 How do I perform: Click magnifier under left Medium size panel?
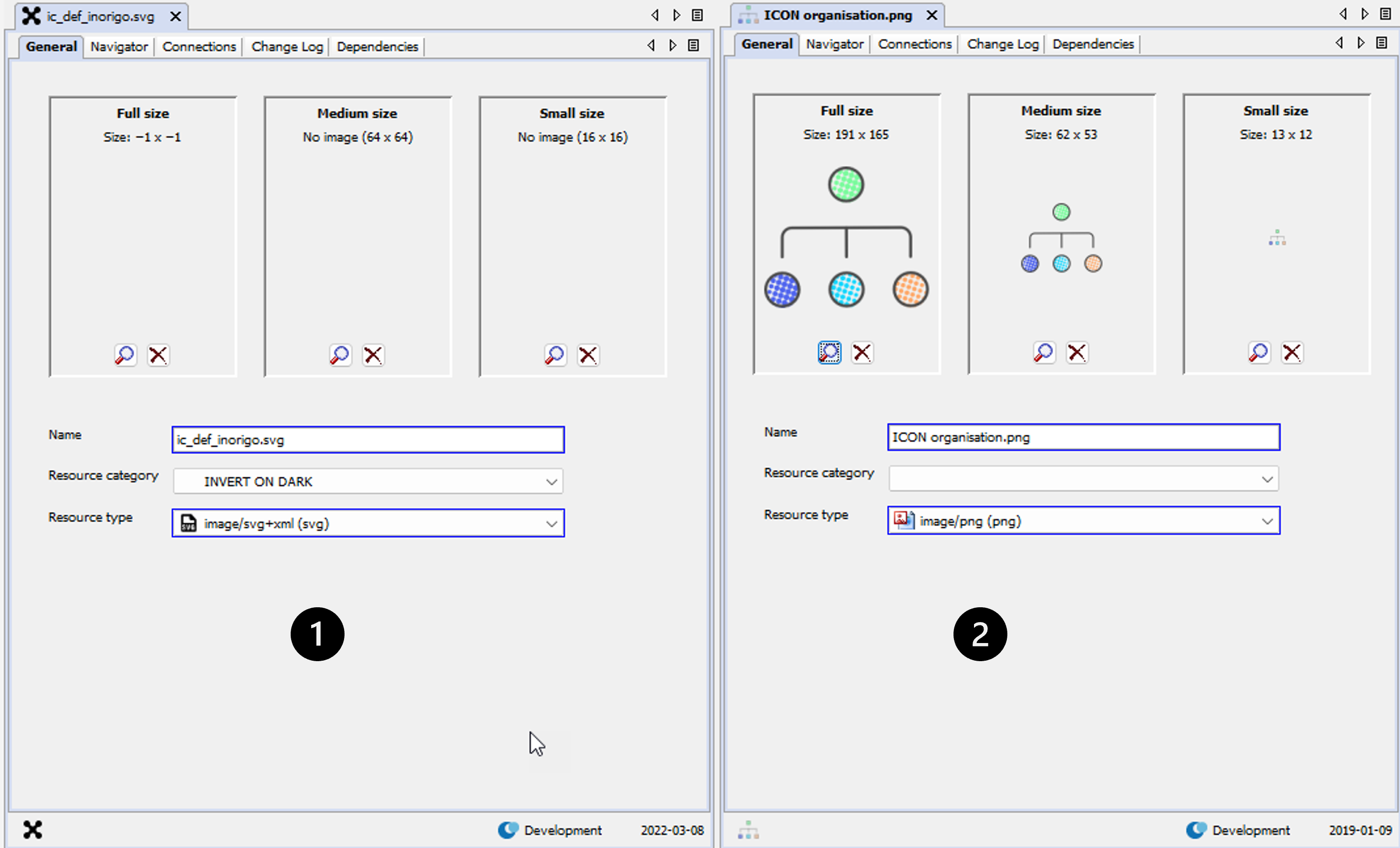340,355
